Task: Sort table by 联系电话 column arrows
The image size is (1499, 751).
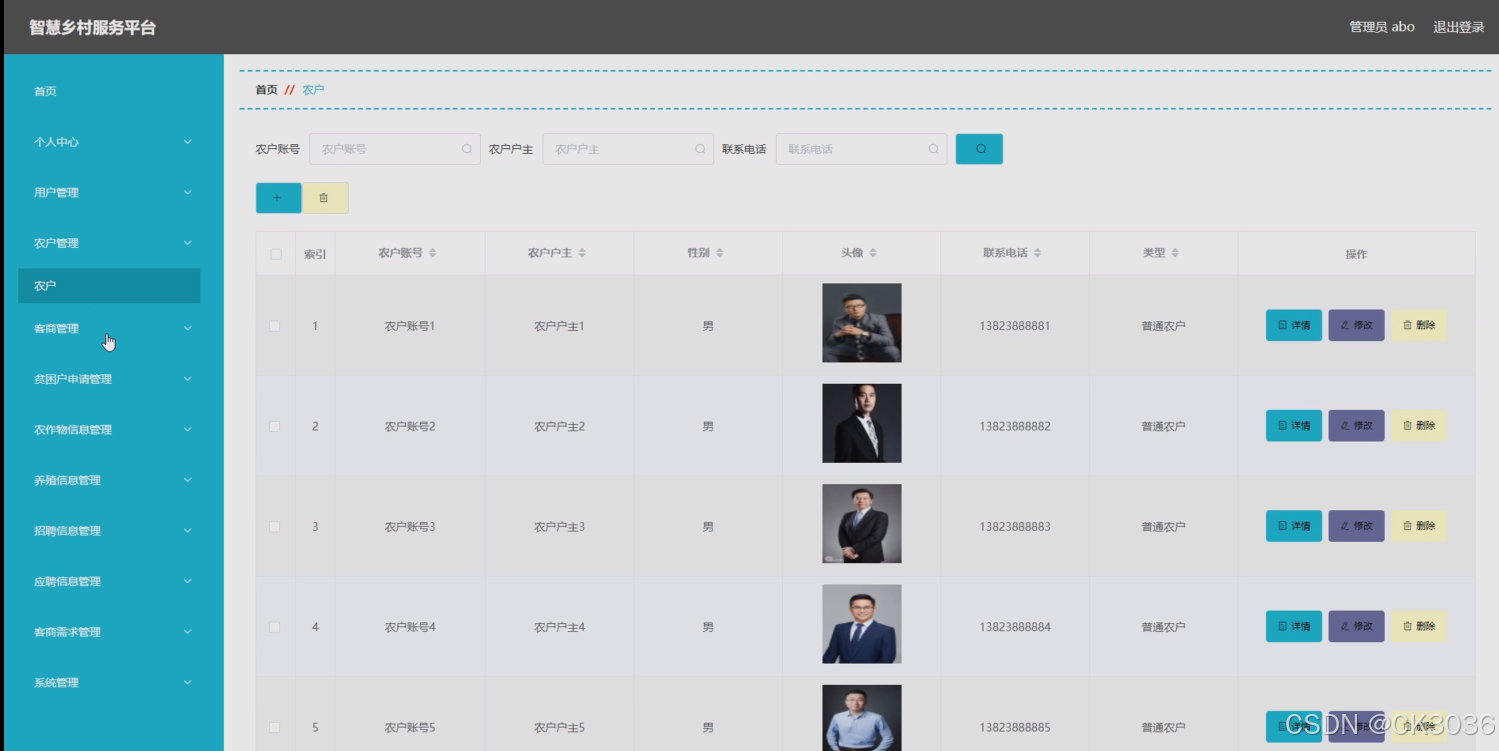Action: point(1037,253)
